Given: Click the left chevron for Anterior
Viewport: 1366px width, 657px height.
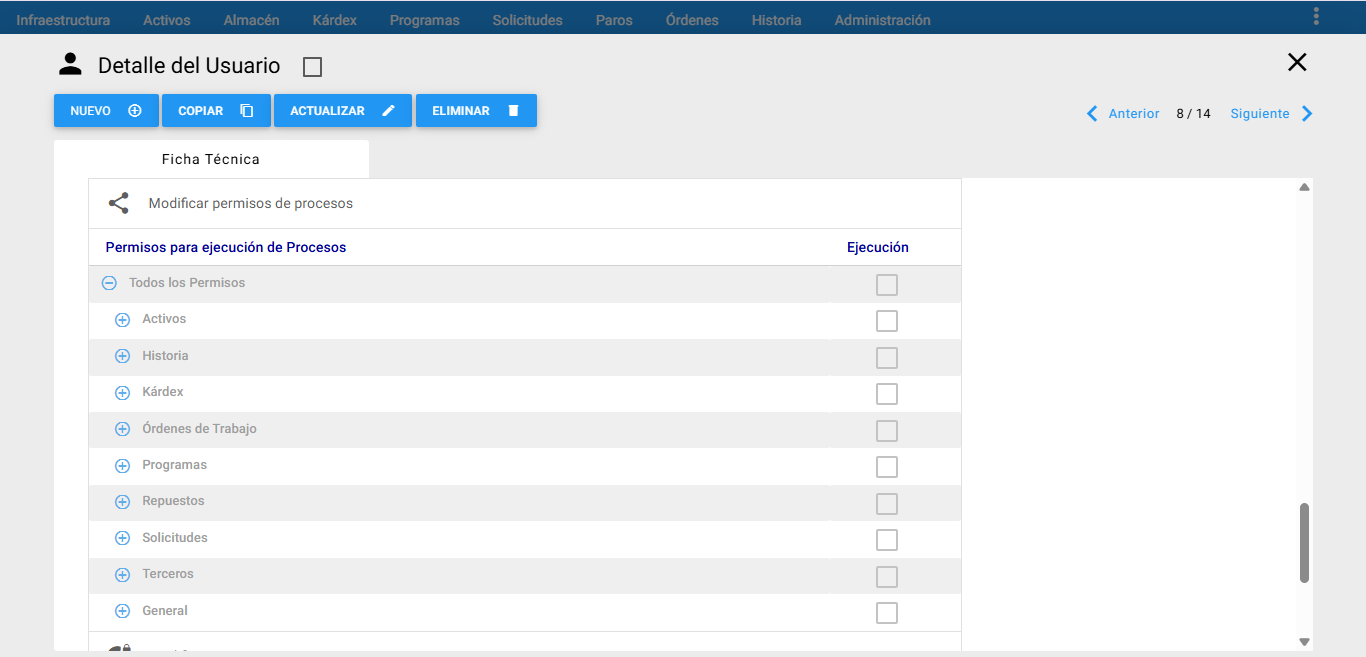Looking at the screenshot, I should click(x=1092, y=114).
